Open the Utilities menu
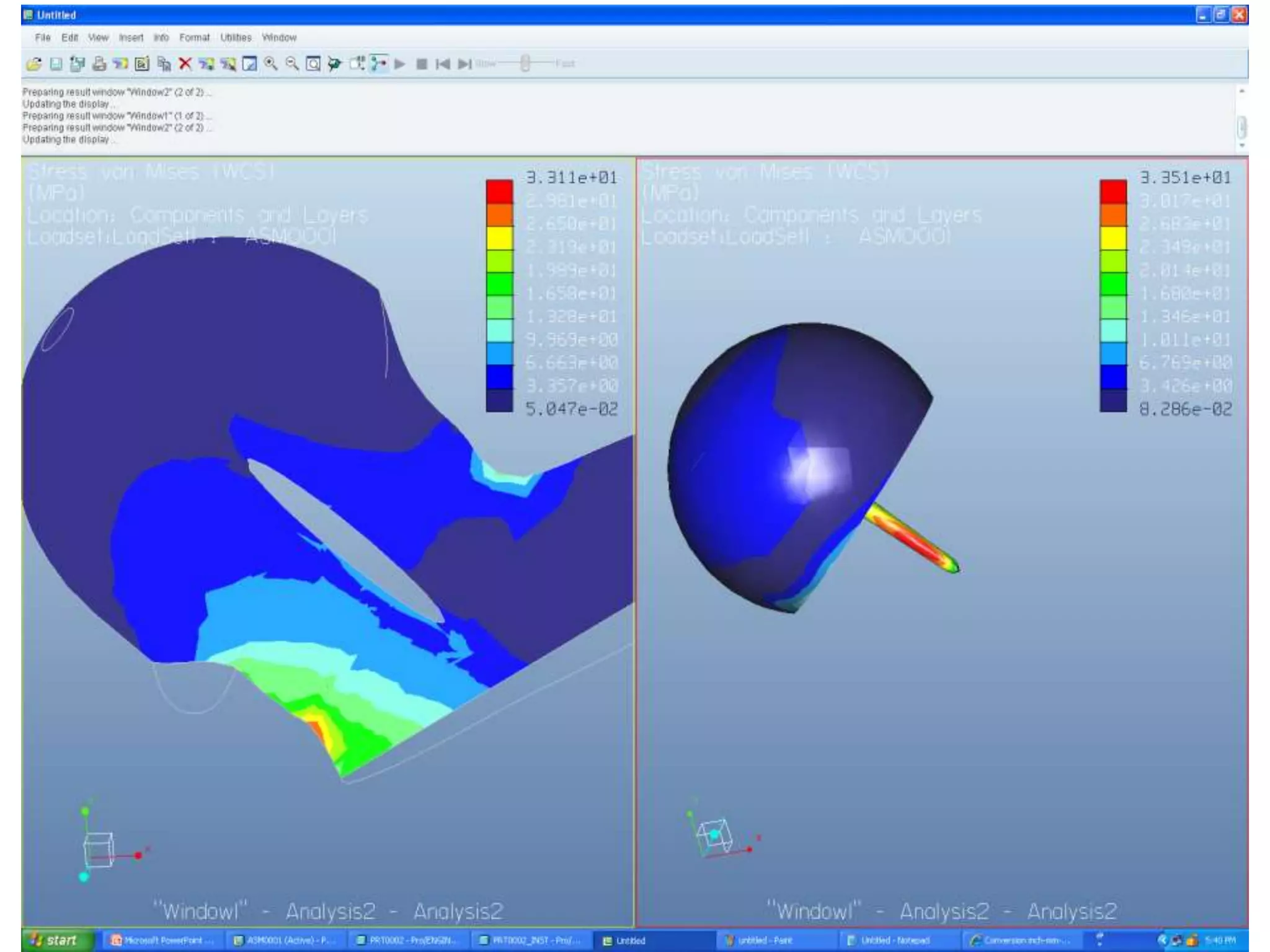Image resolution: width=1270 pixels, height=952 pixels. [x=236, y=38]
